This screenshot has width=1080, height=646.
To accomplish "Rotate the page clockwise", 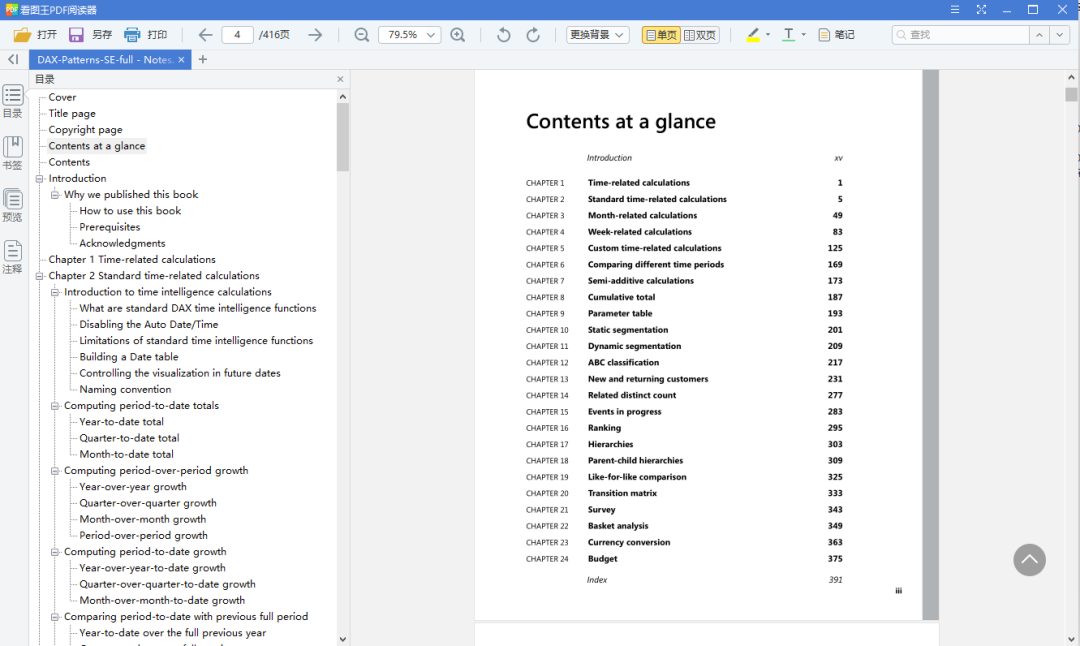I will tap(533, 35).
